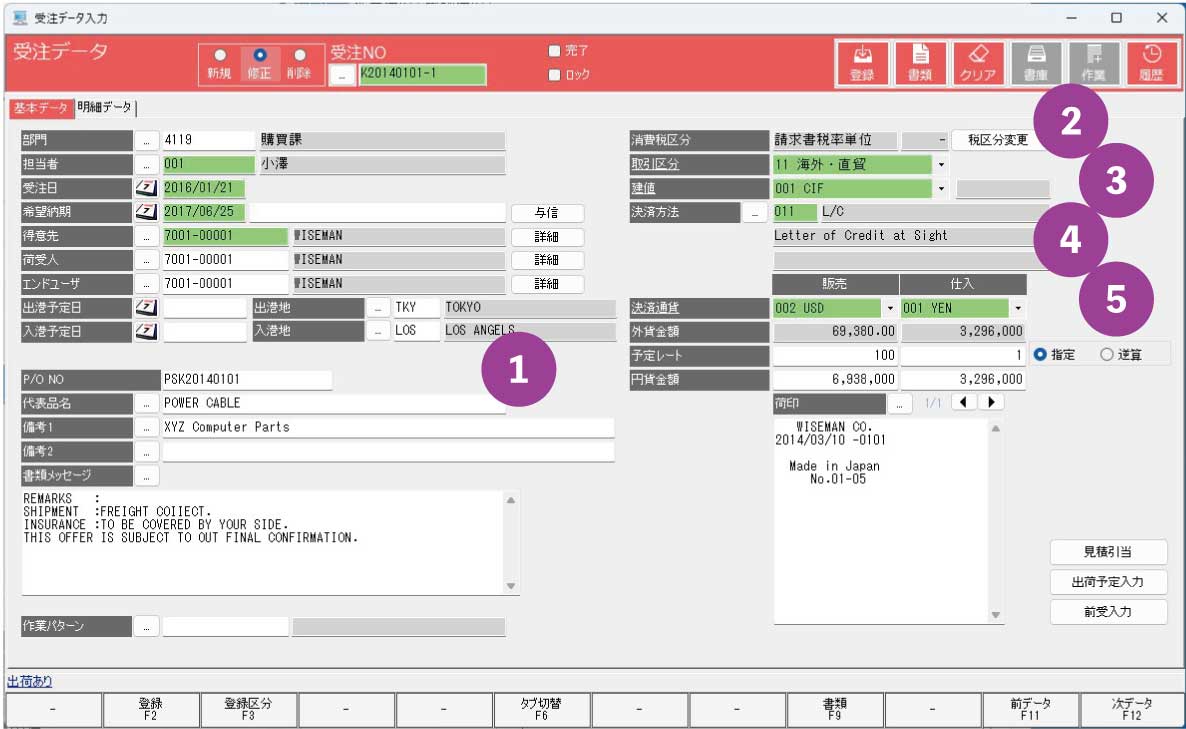Switch to the 明細データ tab

(x=104, y=107)
